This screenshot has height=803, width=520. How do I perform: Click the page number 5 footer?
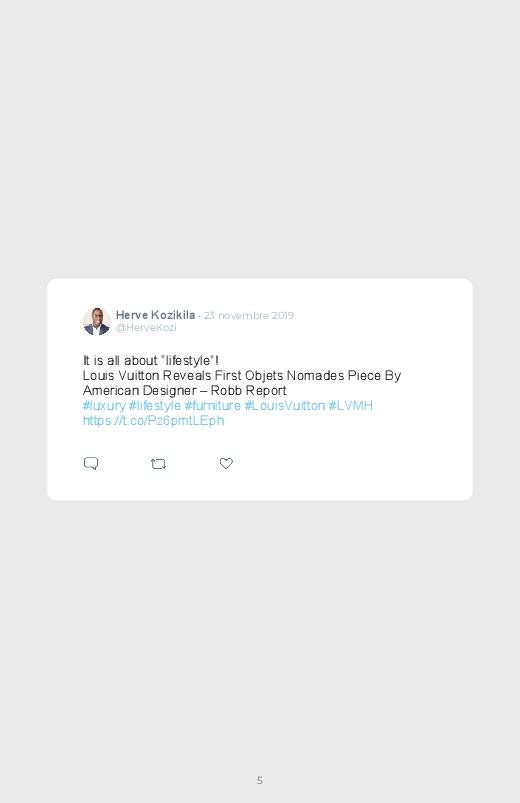[x=260, y=780]
